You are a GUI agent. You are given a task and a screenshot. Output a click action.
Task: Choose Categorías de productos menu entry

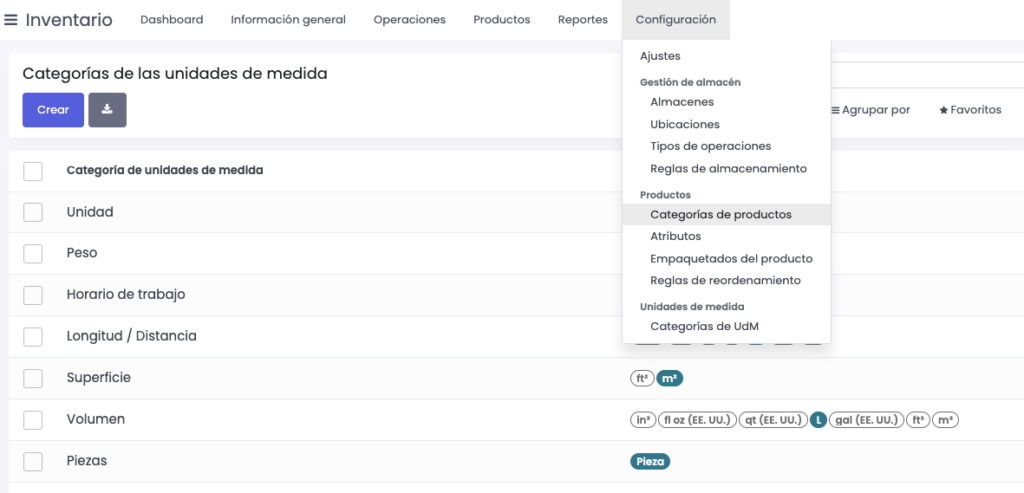click(720, 214)
